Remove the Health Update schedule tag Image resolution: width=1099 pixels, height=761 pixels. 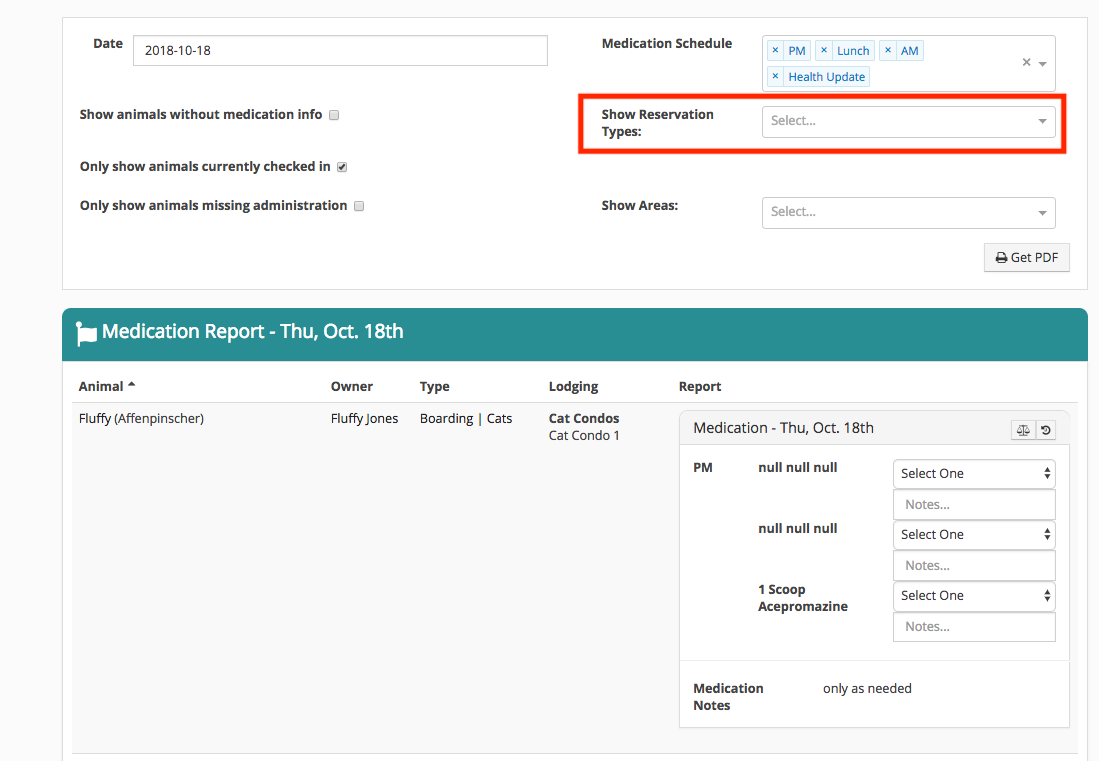point(776,76)
